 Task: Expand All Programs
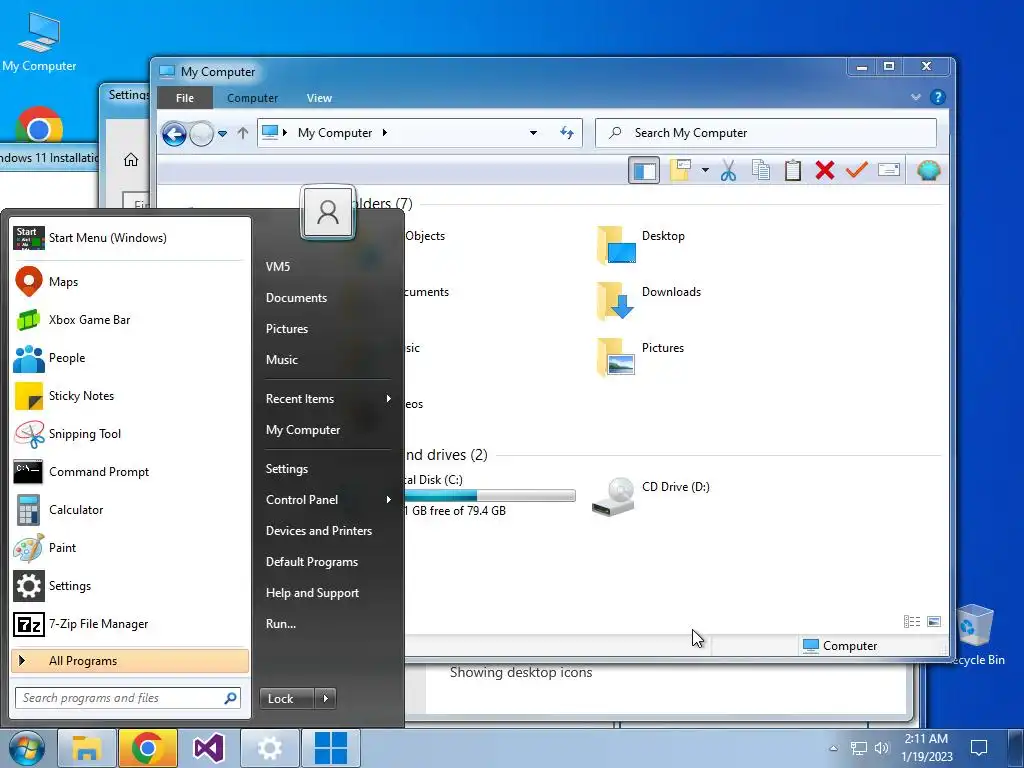pos(130,661)
